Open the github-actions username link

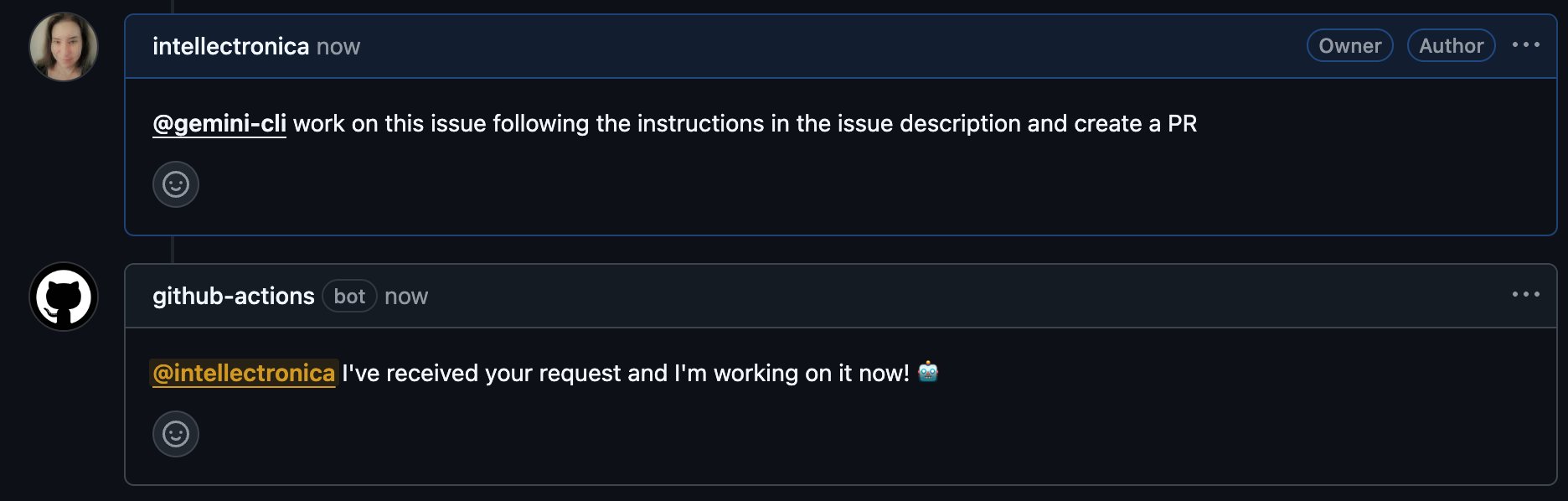coord(233,297)
